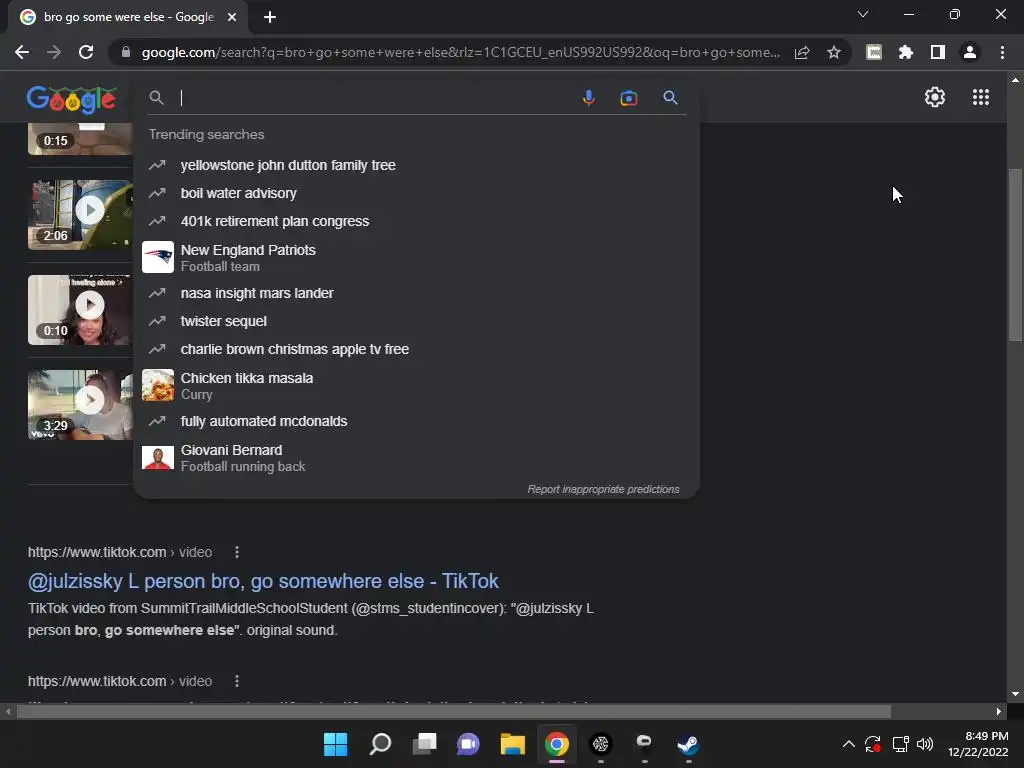Select 'nasa insight mars lander' suggestion
The image size is (1024, 768).
tap(417, 293)
